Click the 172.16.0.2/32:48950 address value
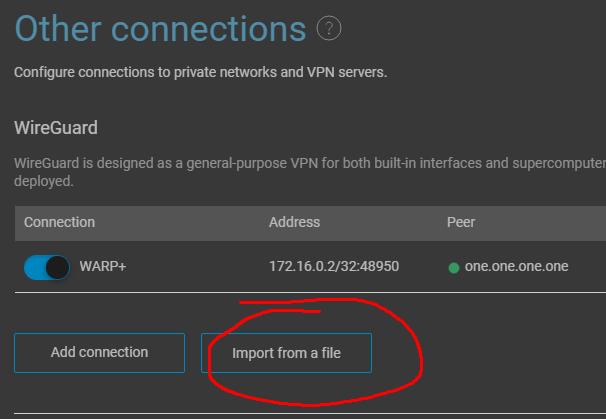 (334, 266)
